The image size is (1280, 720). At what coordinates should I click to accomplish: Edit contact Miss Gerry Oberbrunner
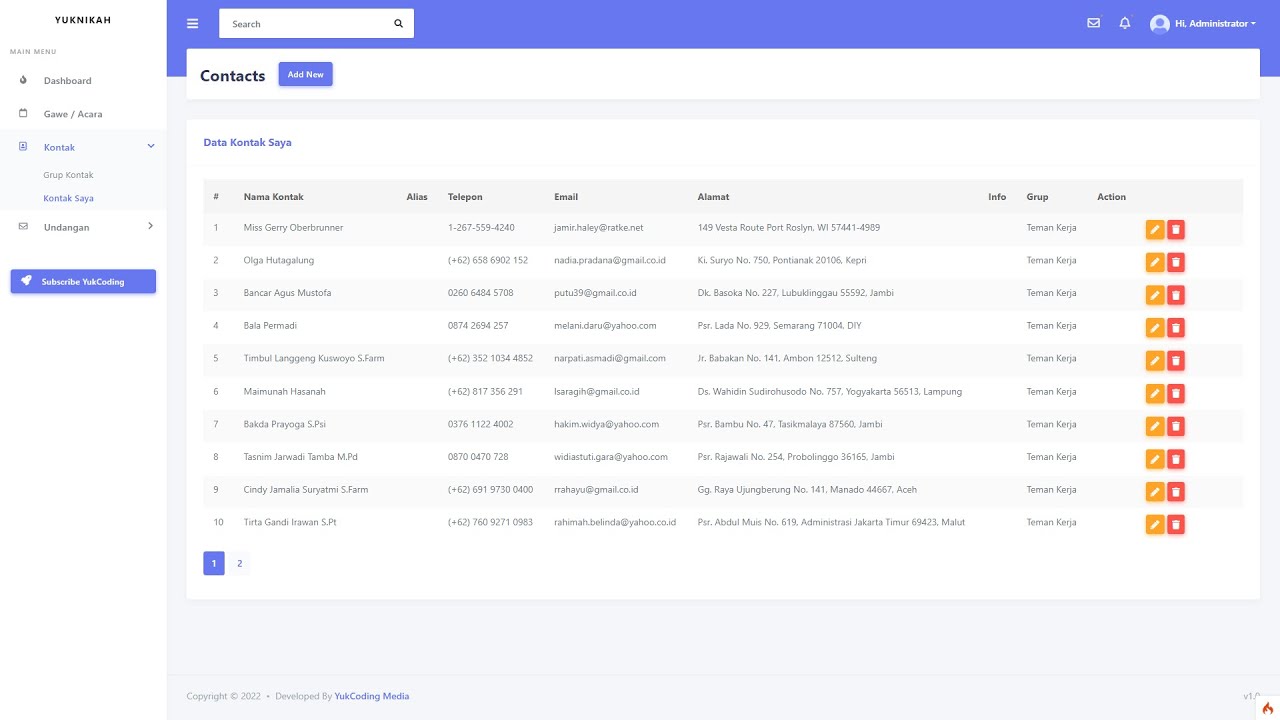pyautogui.click(x=1155, y=230)
